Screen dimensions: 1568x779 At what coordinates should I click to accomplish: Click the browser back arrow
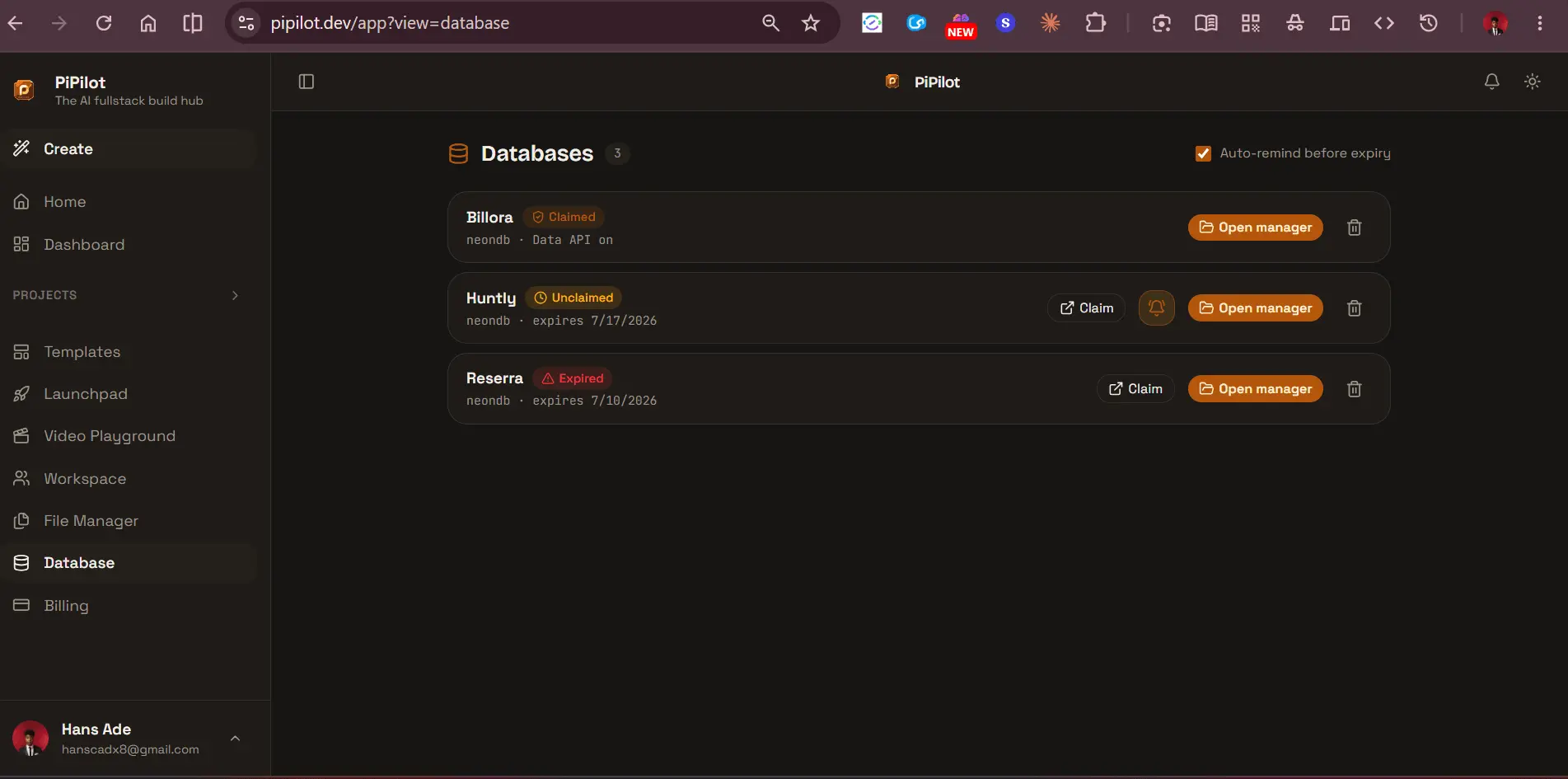(15, 23)
